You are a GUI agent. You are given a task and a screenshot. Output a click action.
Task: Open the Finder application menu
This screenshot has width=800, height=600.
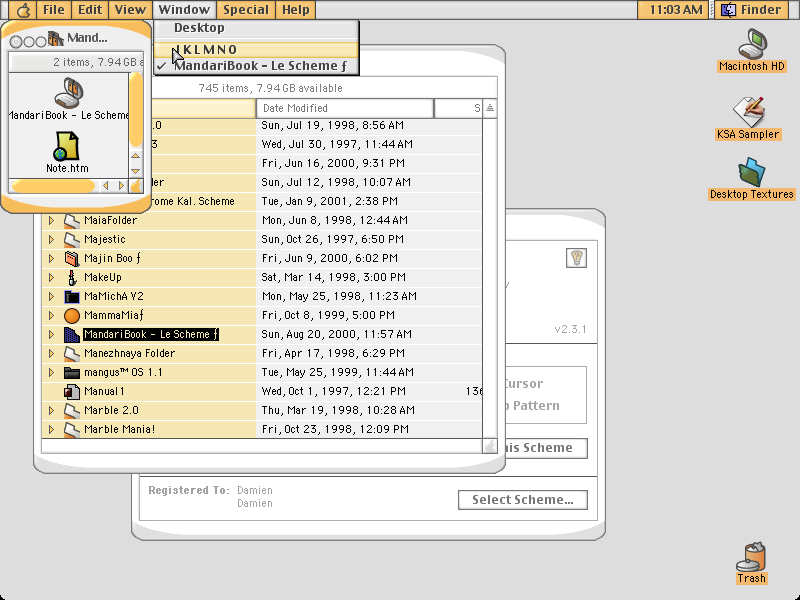tap(754, 10)
